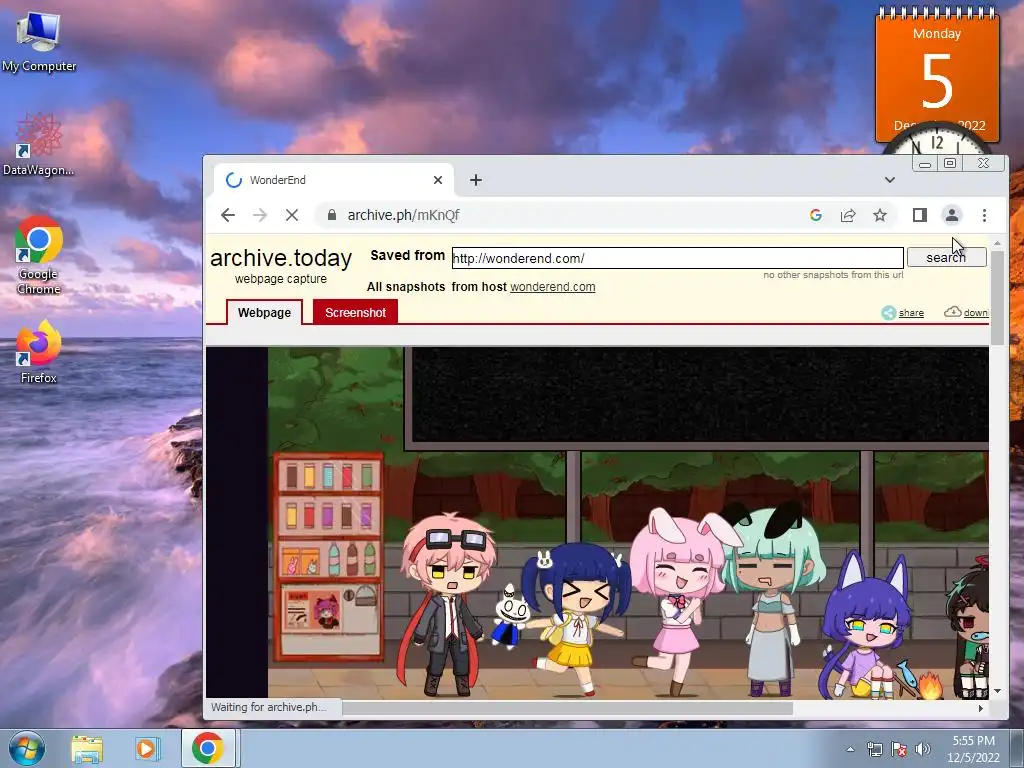Click the Google icon in address bar

coord(816,215)
